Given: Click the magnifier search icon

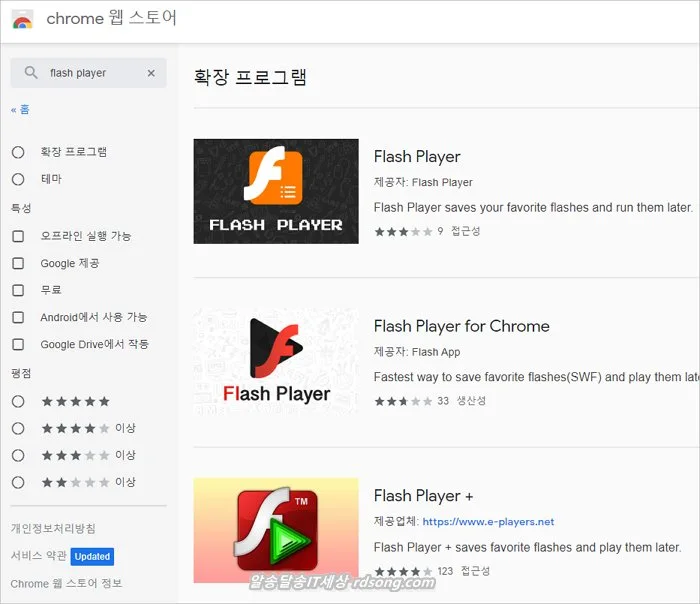Looking at the screenshot, I should [x=31, y=73].
